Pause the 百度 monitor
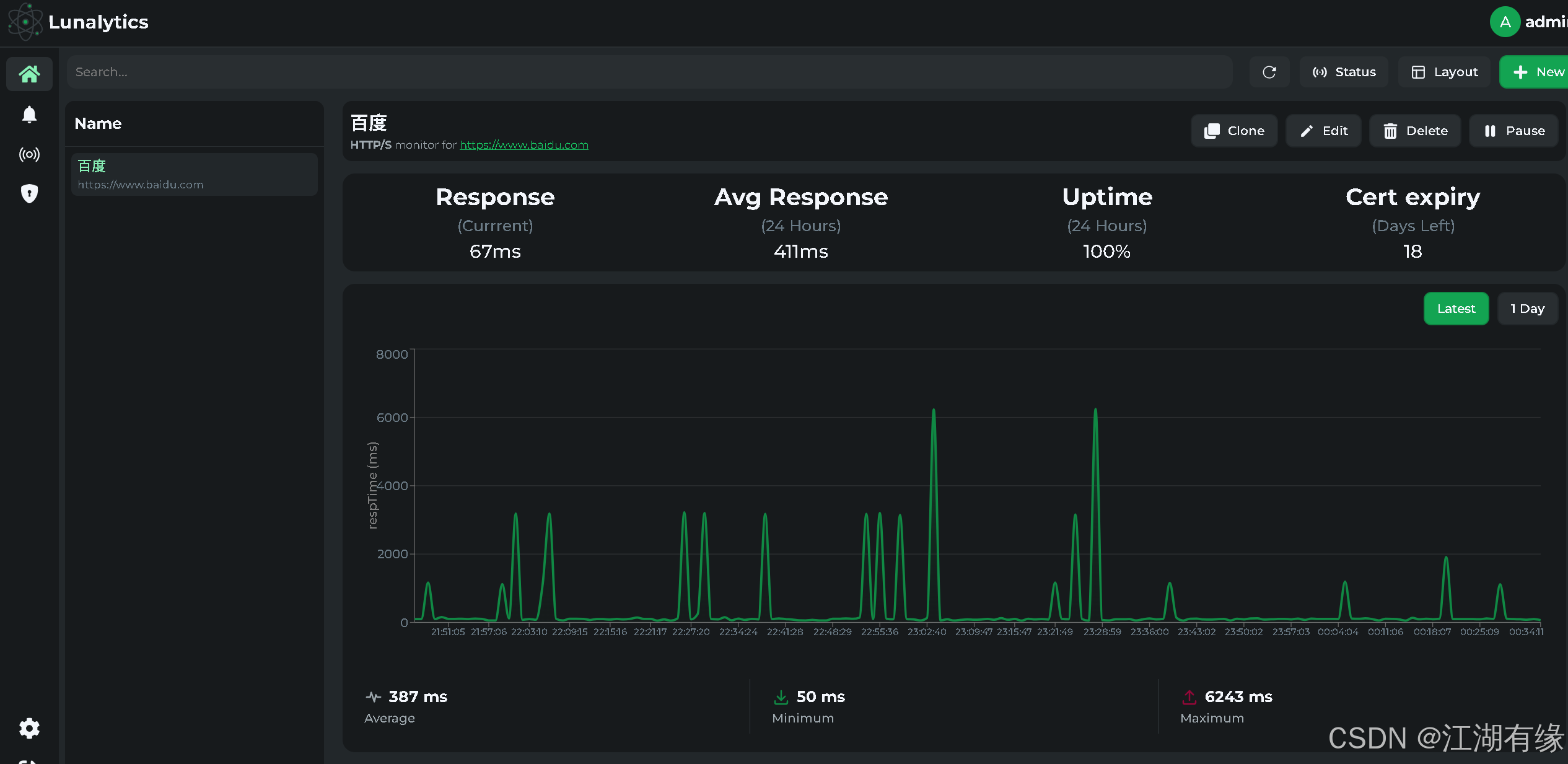Viewport: 1568px width, 764px height. [x=1513, y=131]
